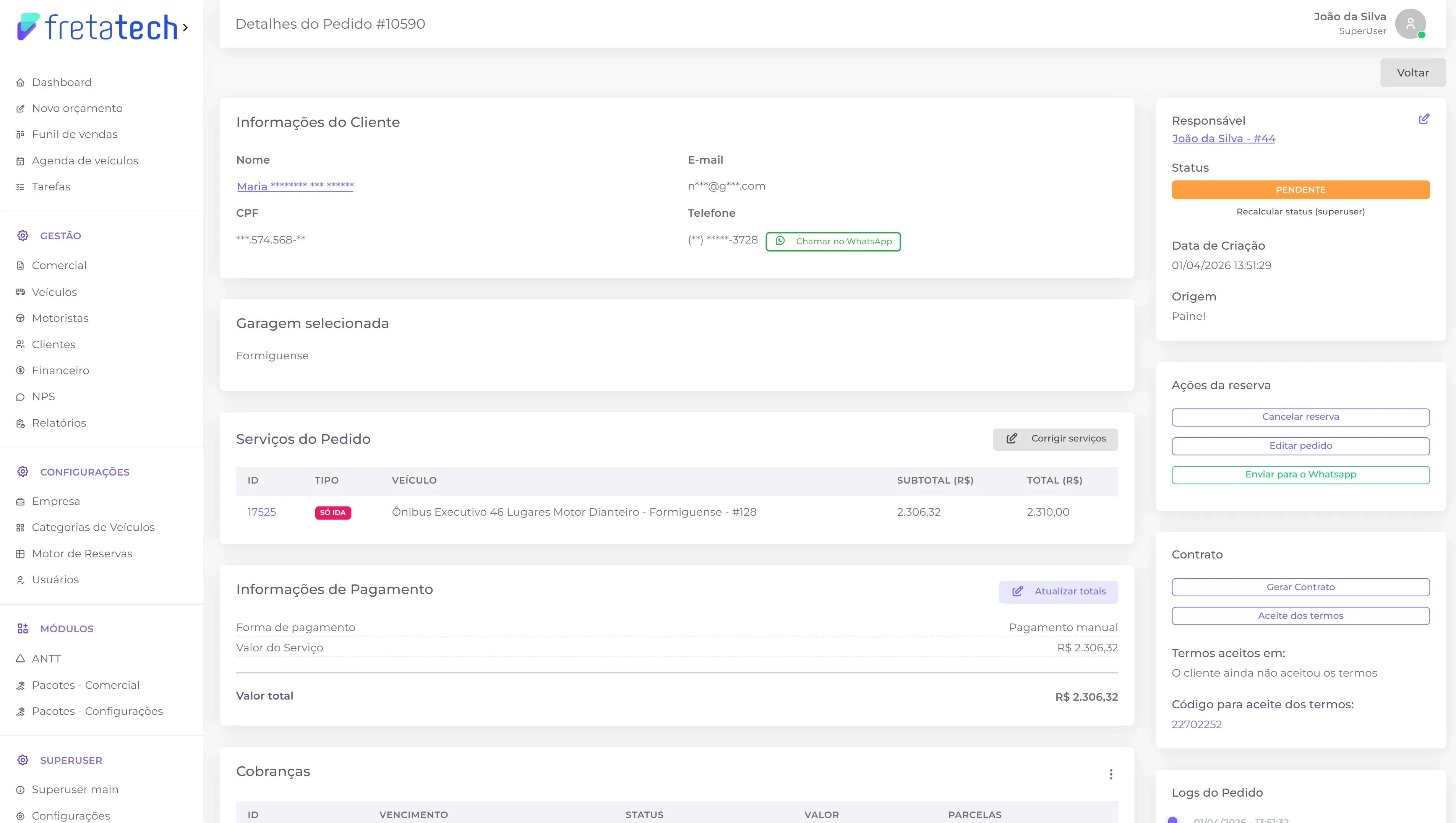
Task: Click the 2.310,00 total cell
Action: tap(1048, 512)
